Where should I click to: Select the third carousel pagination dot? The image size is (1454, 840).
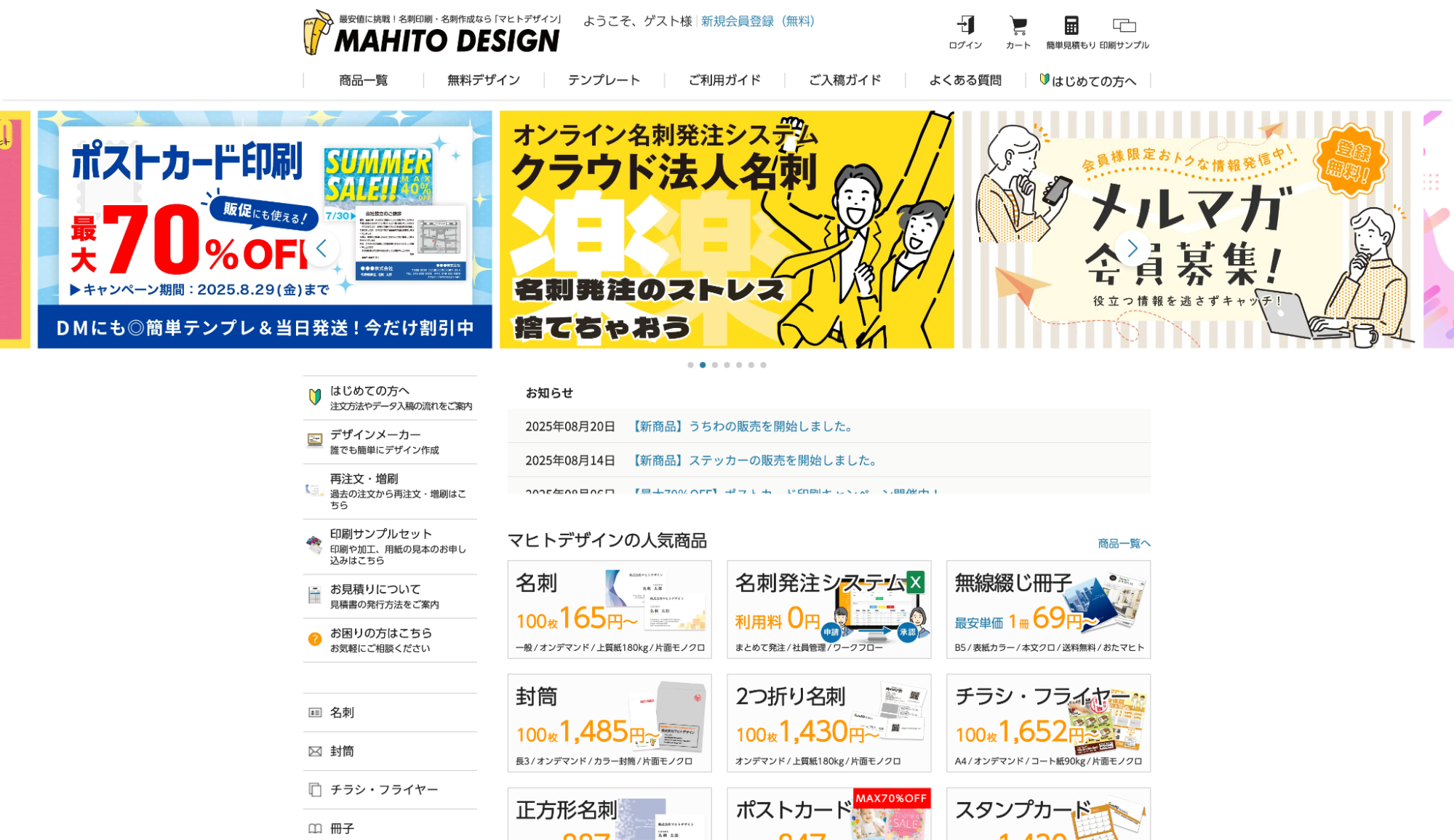[715, 365]
